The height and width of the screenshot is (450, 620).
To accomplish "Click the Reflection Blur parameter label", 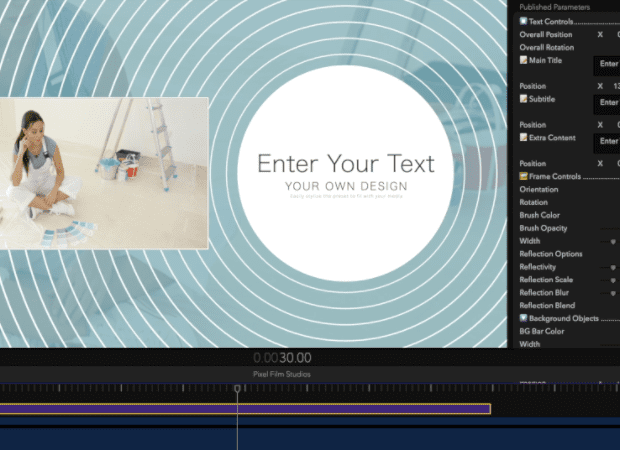I will point(544,293).
